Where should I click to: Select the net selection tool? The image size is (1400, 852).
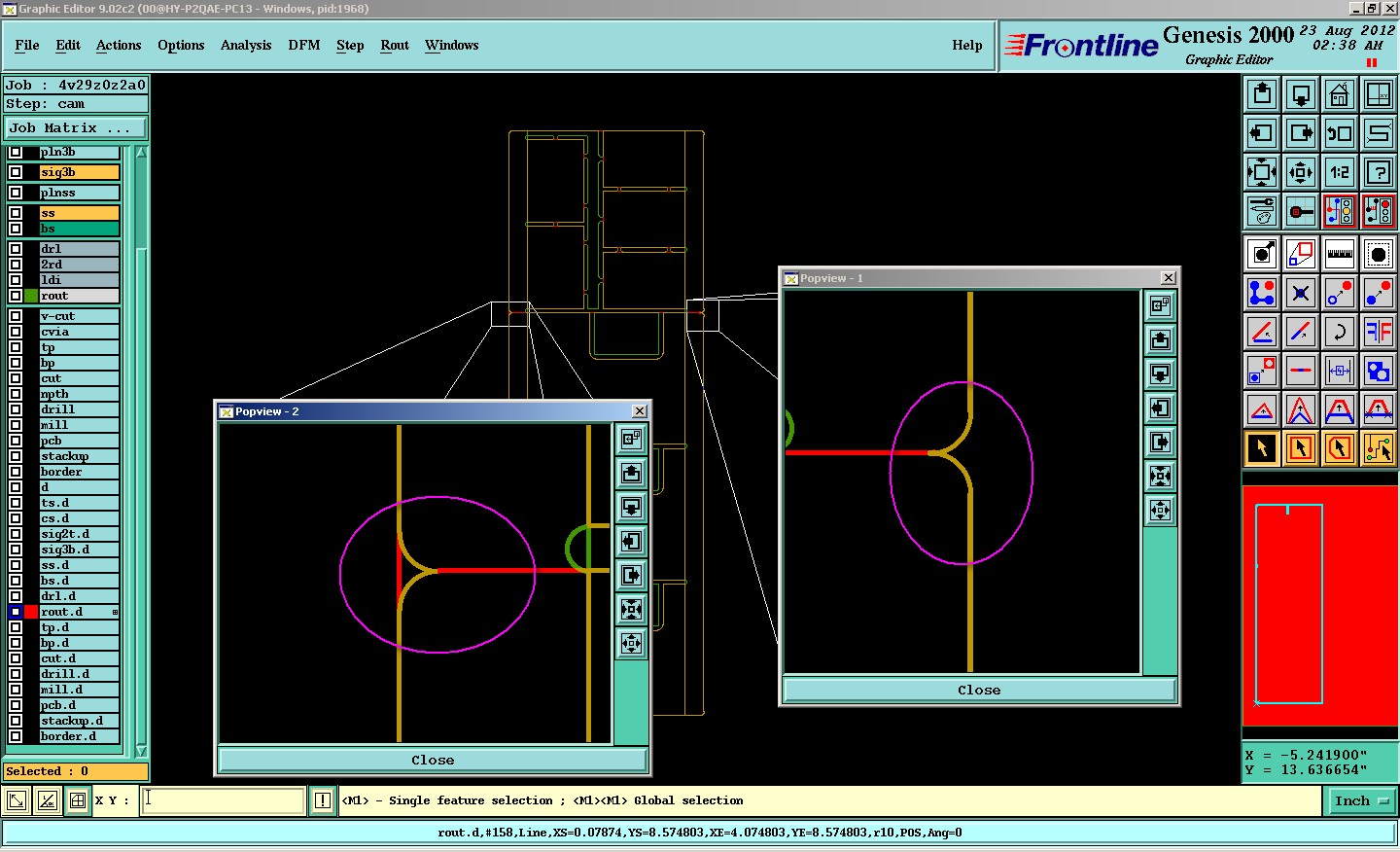click(1379, 448)
